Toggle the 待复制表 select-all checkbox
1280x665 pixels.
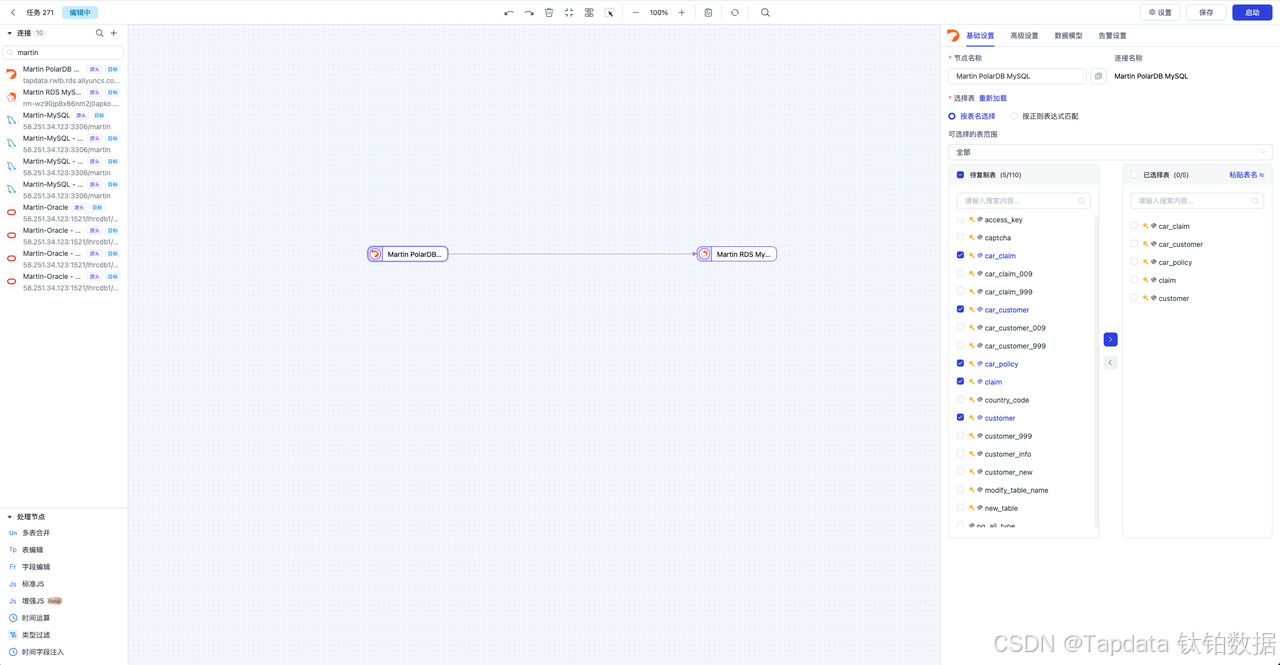click(x=960, y=175)
